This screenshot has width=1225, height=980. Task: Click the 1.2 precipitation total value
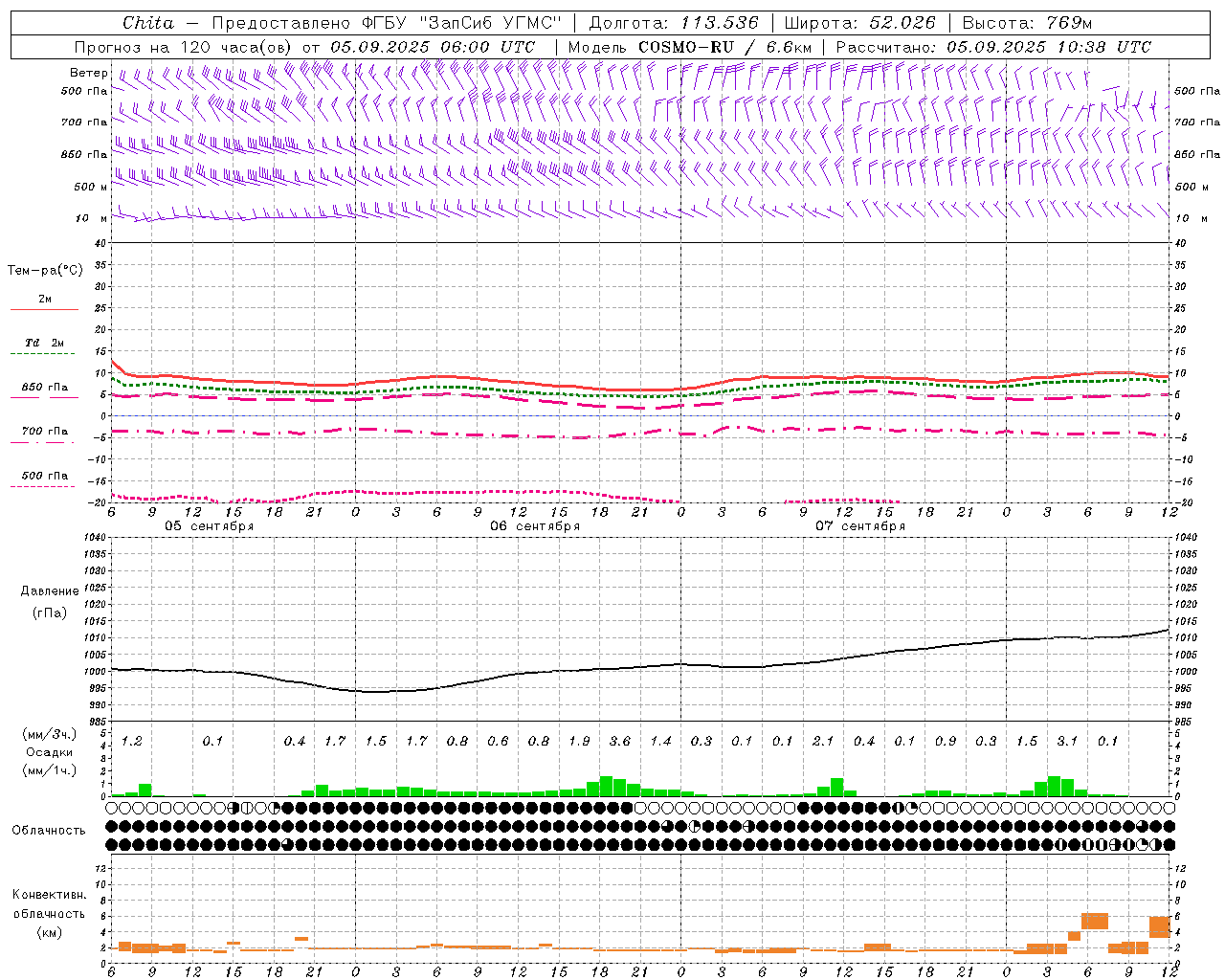coord(131,741)
